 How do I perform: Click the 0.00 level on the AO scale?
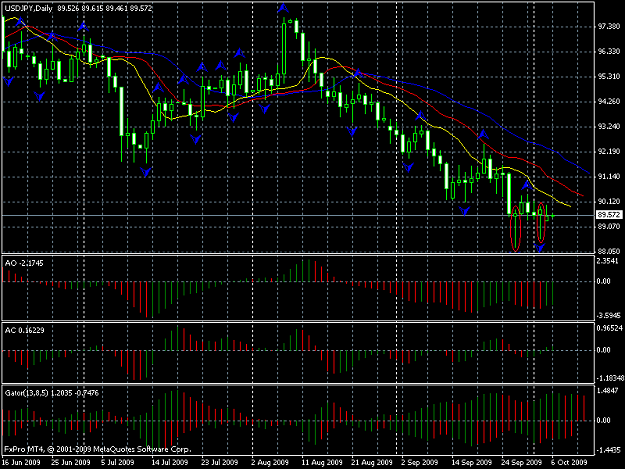tap(604, 281)
